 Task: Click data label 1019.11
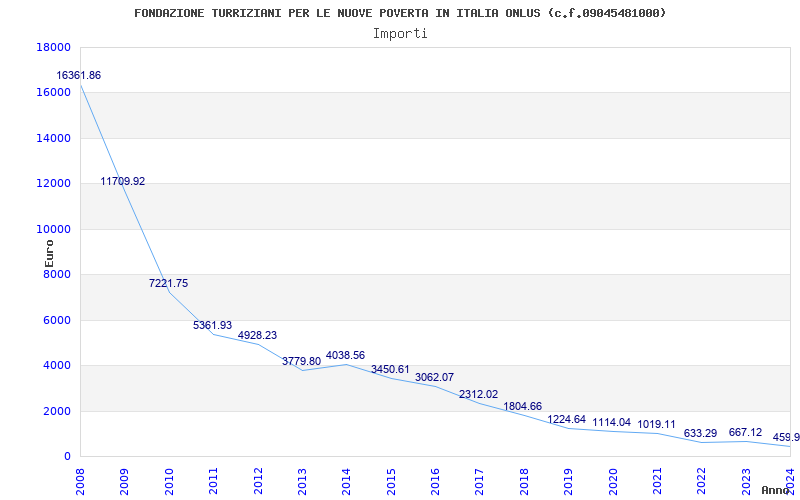(656, 424)
